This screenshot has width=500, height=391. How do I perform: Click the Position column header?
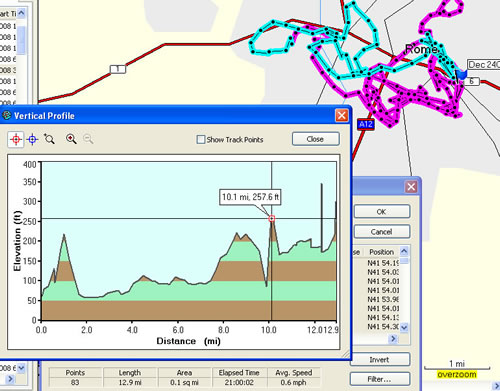point(382,252)
